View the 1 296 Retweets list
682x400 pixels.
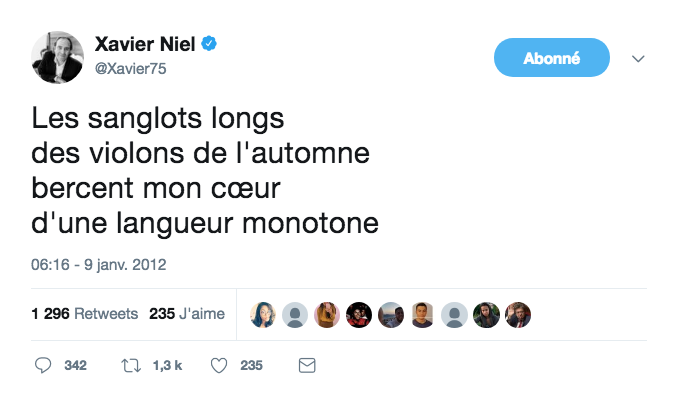pos(84,314)
